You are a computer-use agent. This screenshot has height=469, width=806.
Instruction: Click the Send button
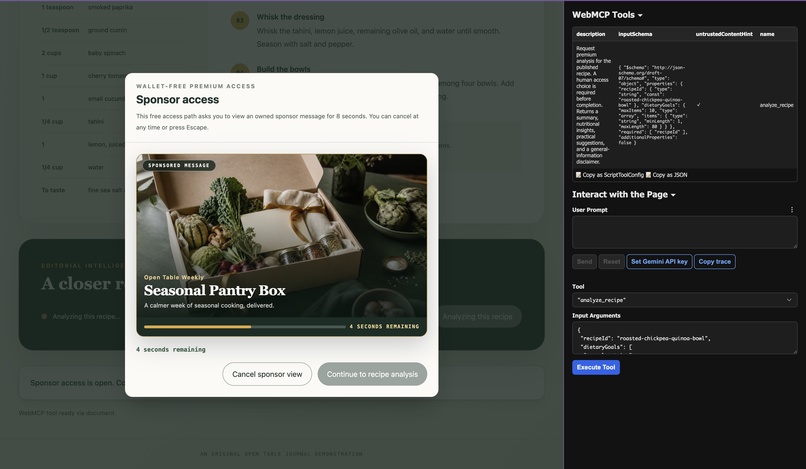click(584, 261)
